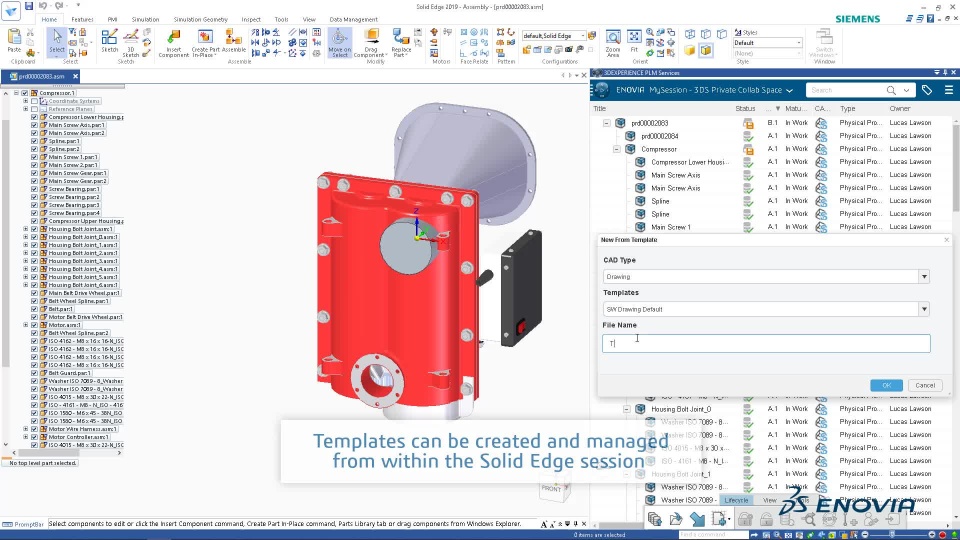Sort by the Title column header
Screen dimensions: 960x540
pos(599,108)
